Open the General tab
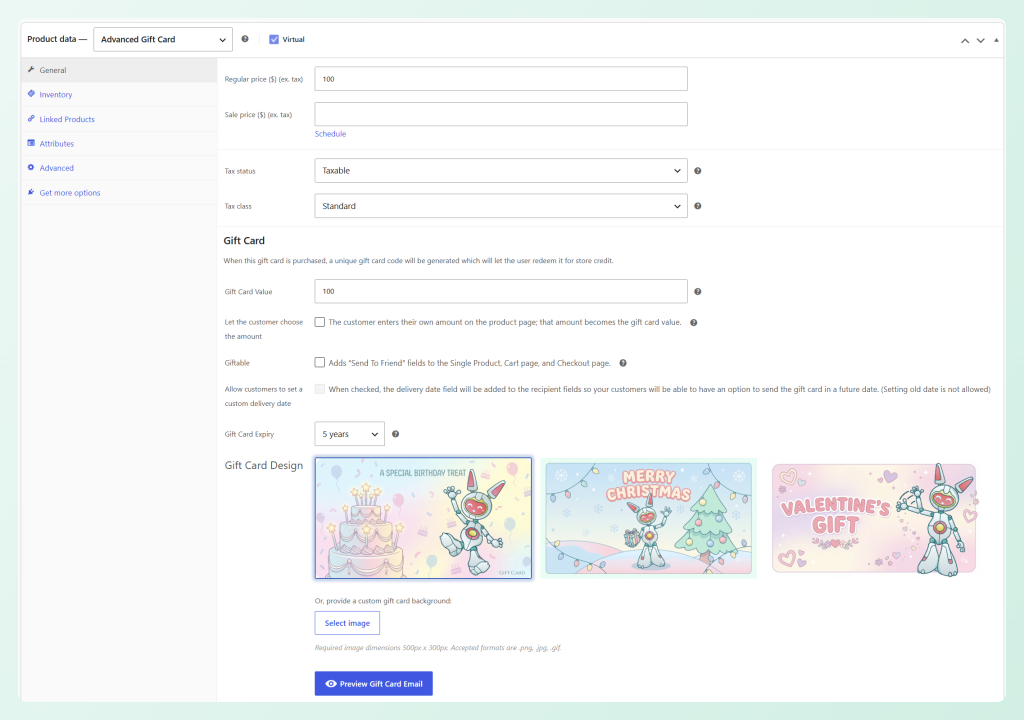1024x720 pixels. (119, 70)
